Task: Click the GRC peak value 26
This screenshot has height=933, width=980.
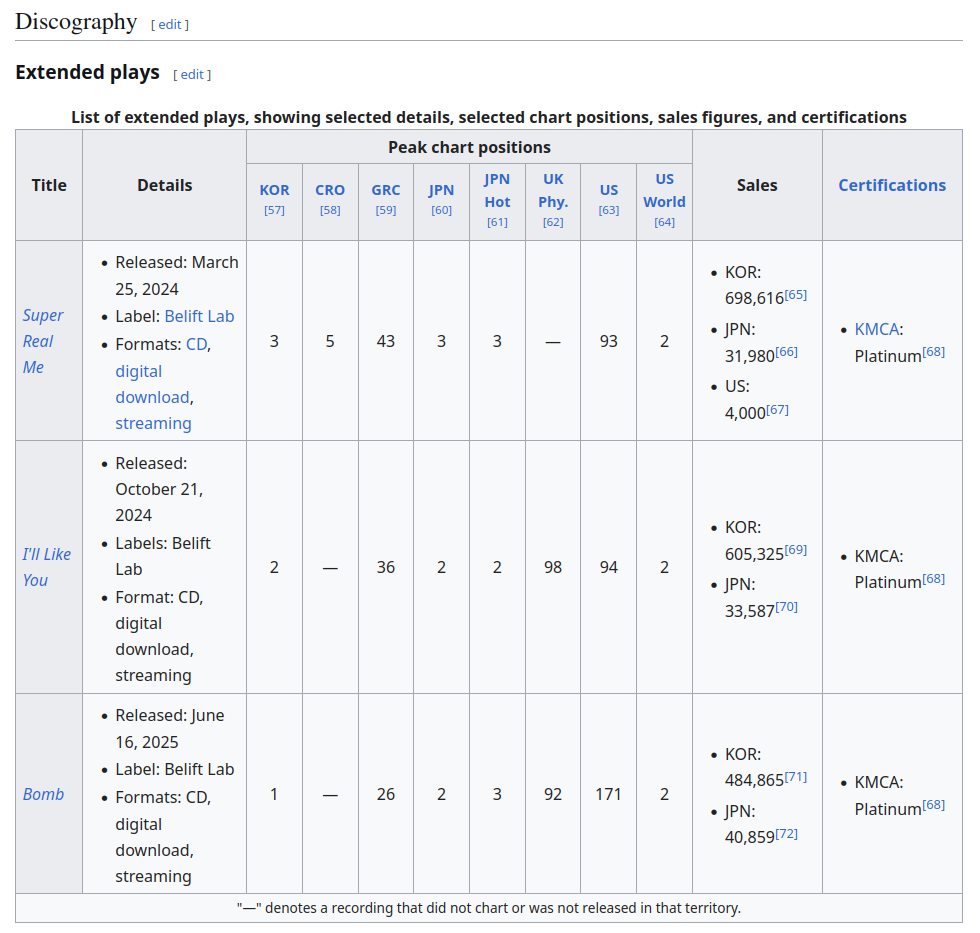Action: click(386, 794)
